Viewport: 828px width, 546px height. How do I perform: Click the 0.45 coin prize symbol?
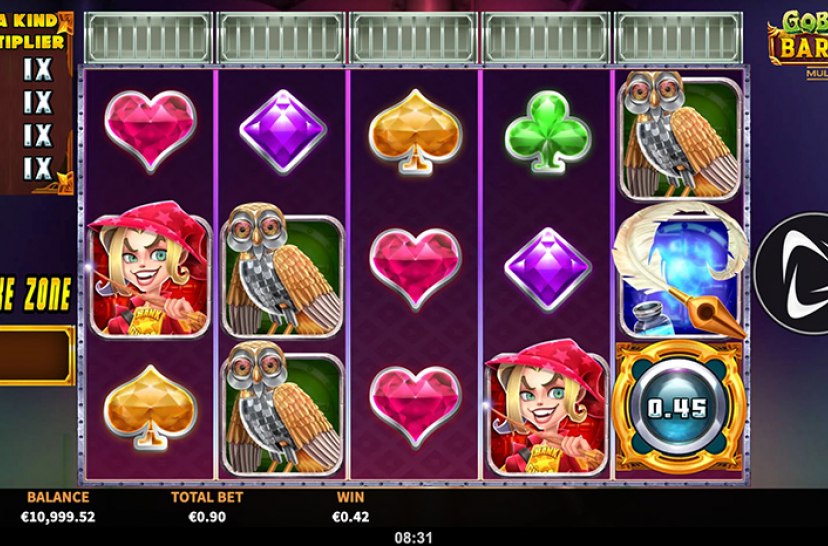click(x=679, y=407)
